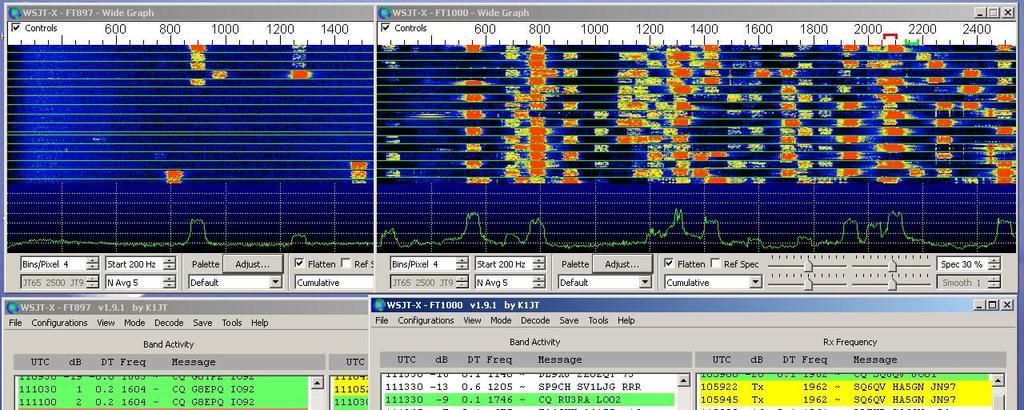Maximize the FT1000 Wide Graph window
Image resolution: width=1024 pixels, height=410 pixels.
993,12
